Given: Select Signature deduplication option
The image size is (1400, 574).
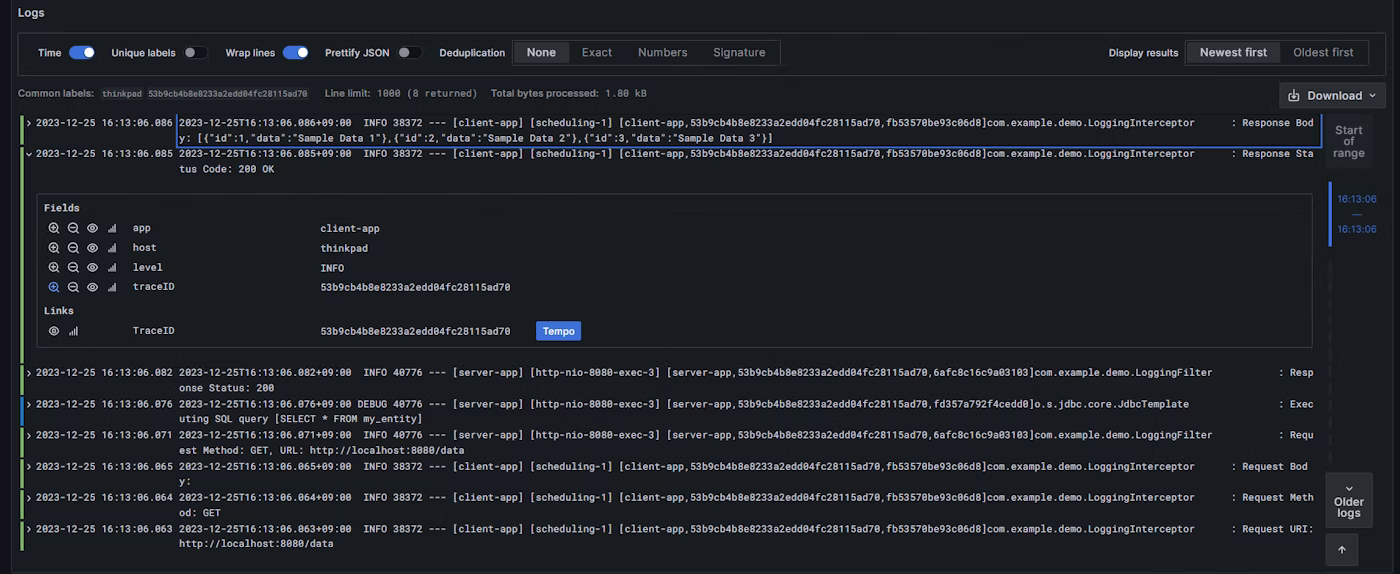Looking at the screenshot, I should (x=739, y=53).
